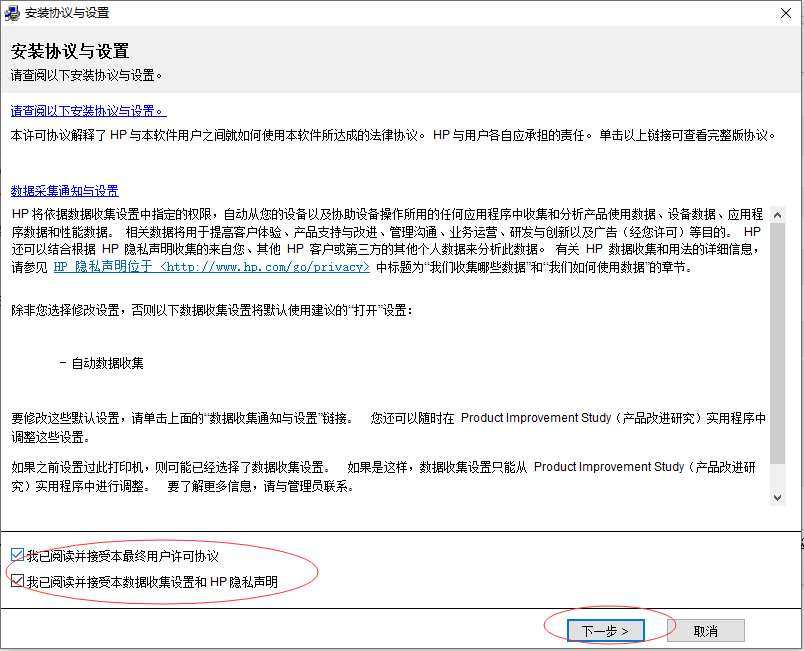Click the installer icon in the title bar

[x=13, y=13]
